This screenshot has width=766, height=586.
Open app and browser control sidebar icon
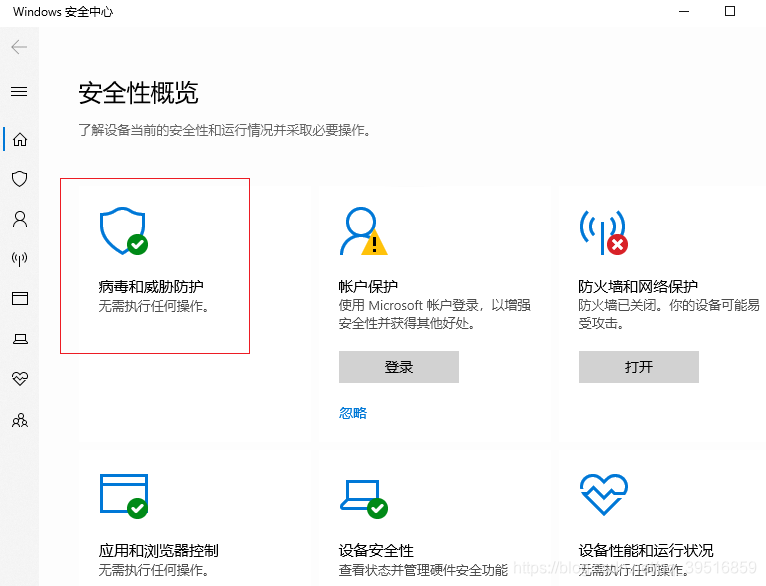(x=20, y=298)
